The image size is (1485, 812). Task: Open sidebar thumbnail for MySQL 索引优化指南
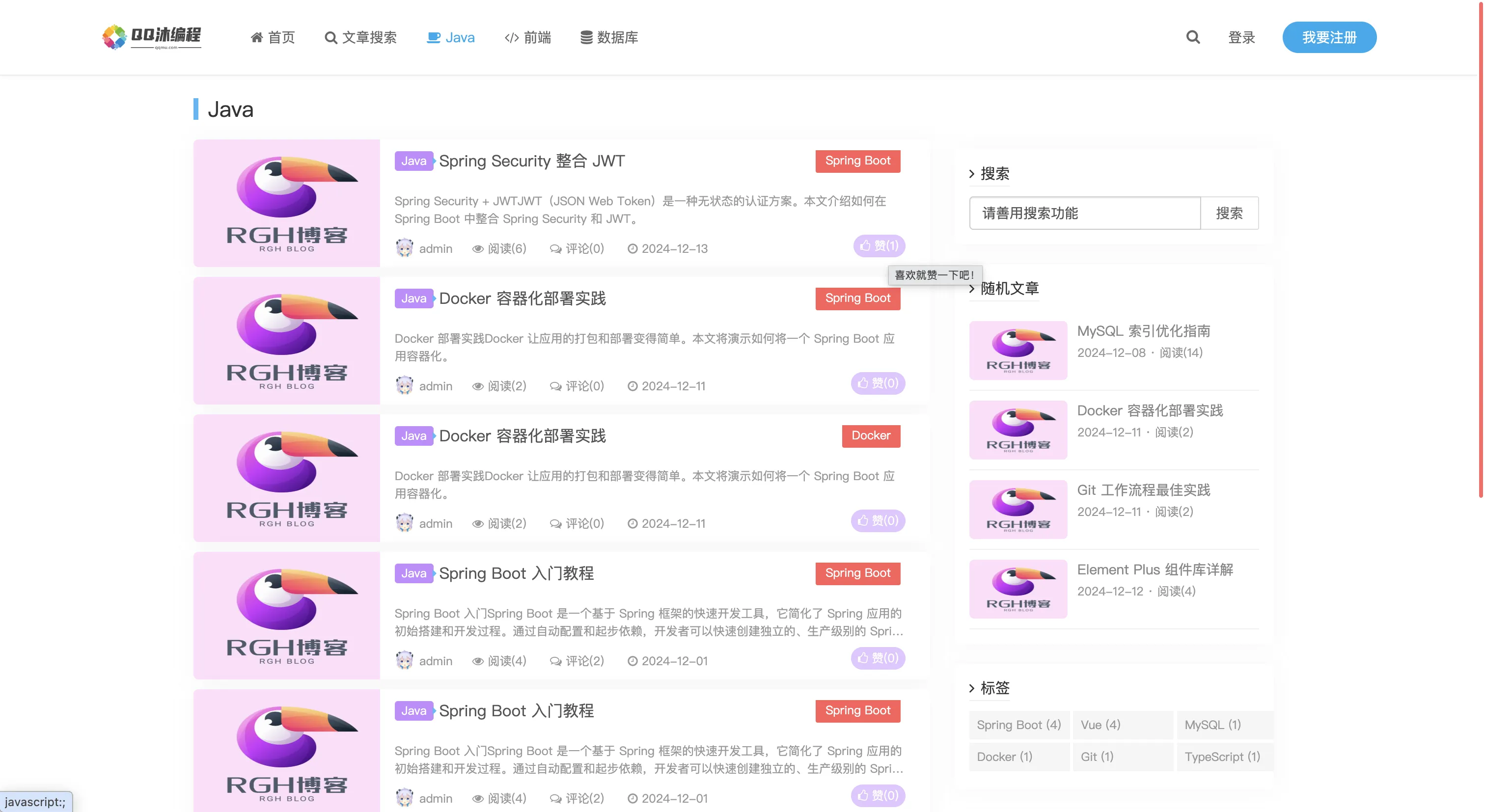tap(1018, 351)
